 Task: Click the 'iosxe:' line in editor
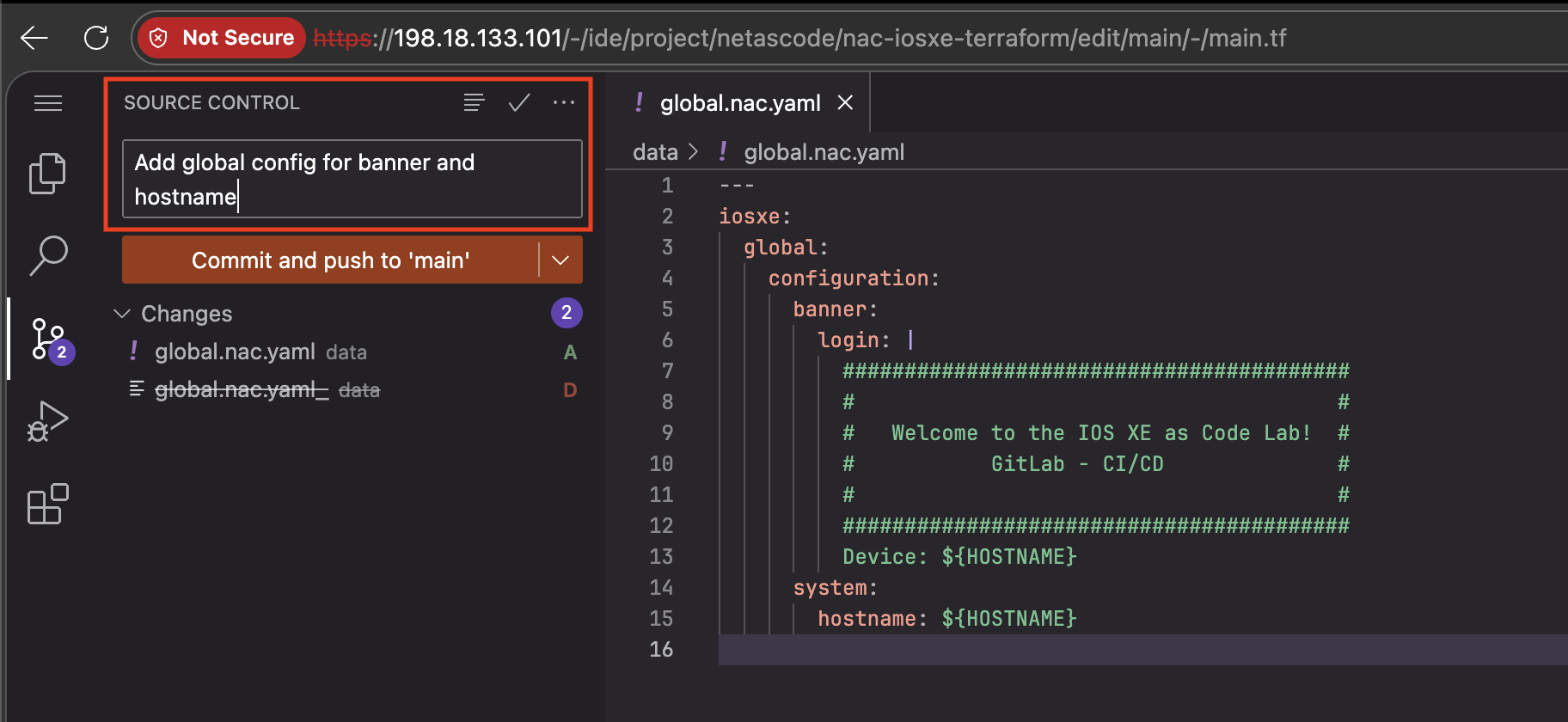point(755,217)
